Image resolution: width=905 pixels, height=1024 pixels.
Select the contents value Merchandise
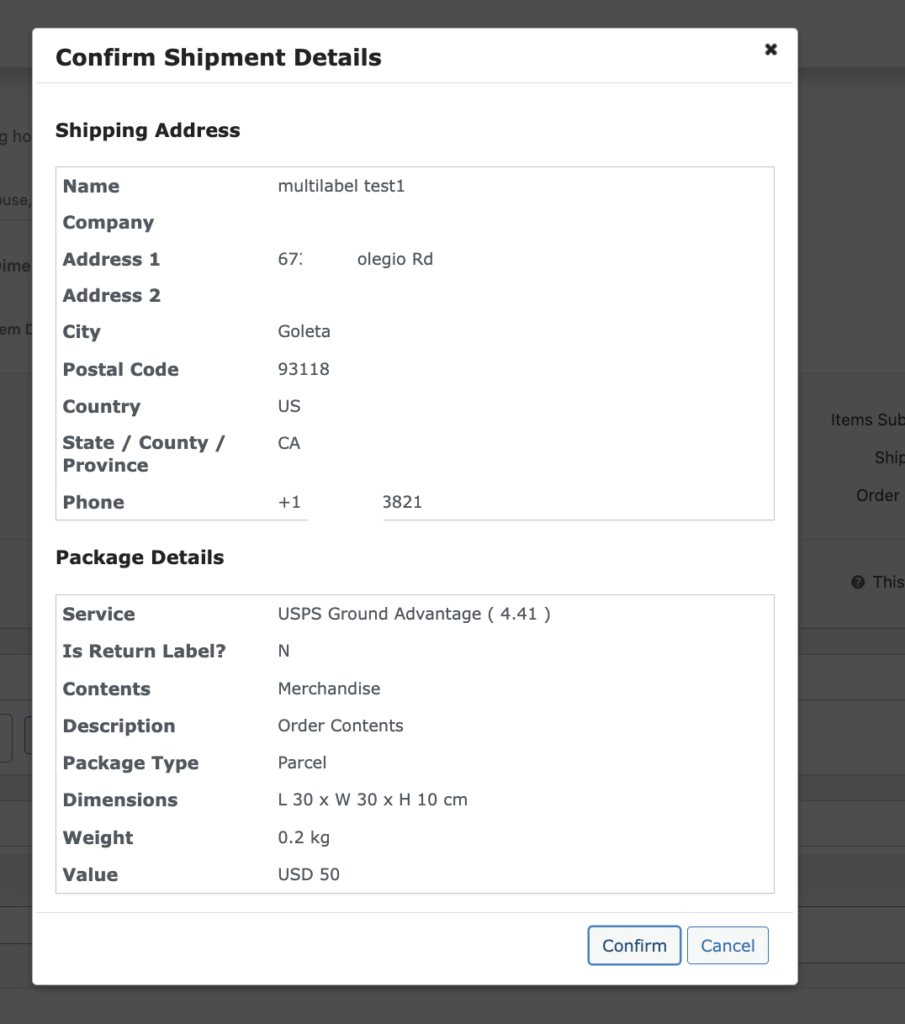[x=329, y=689]
